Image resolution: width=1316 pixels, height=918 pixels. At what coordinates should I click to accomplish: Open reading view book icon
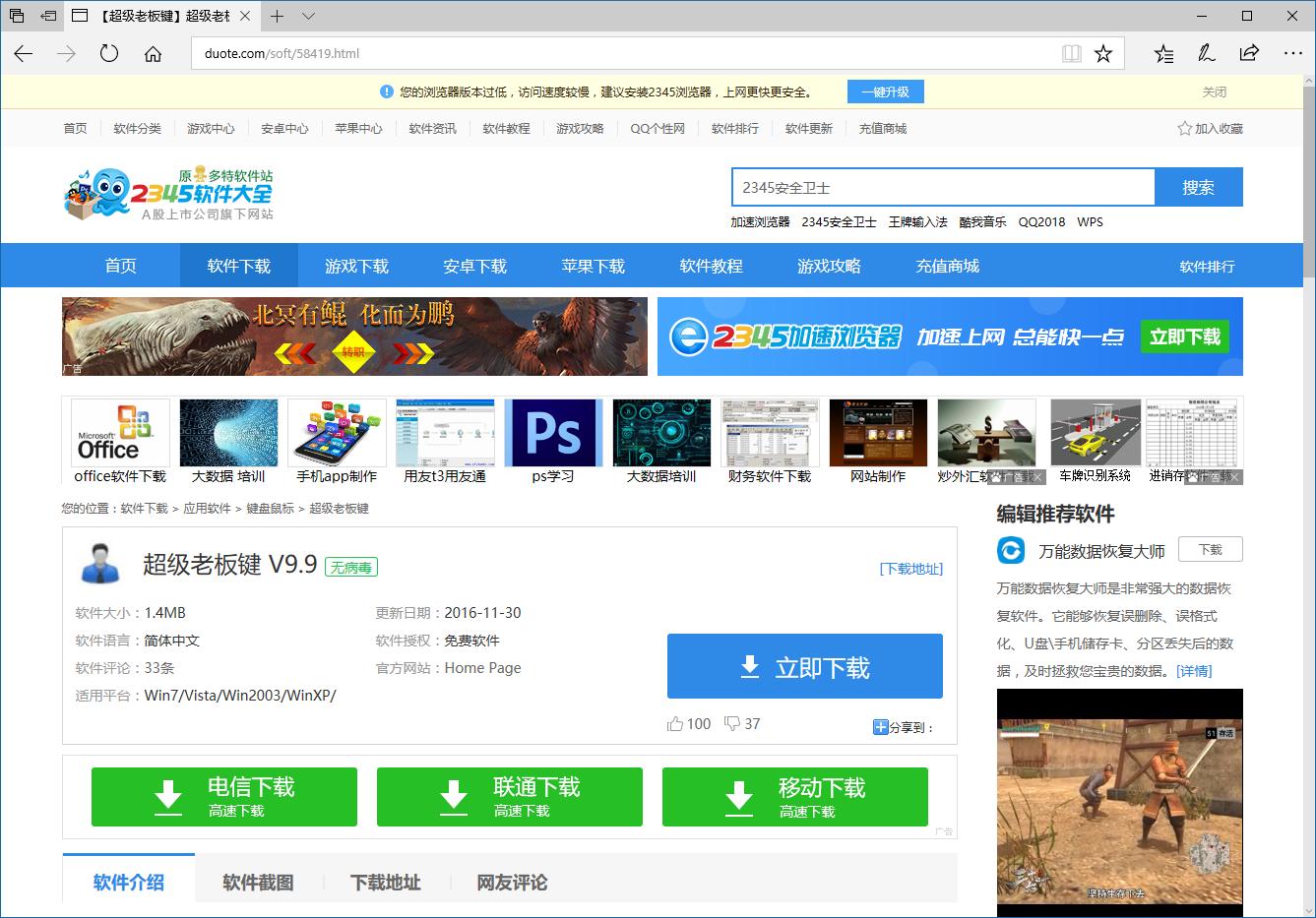1072,54
